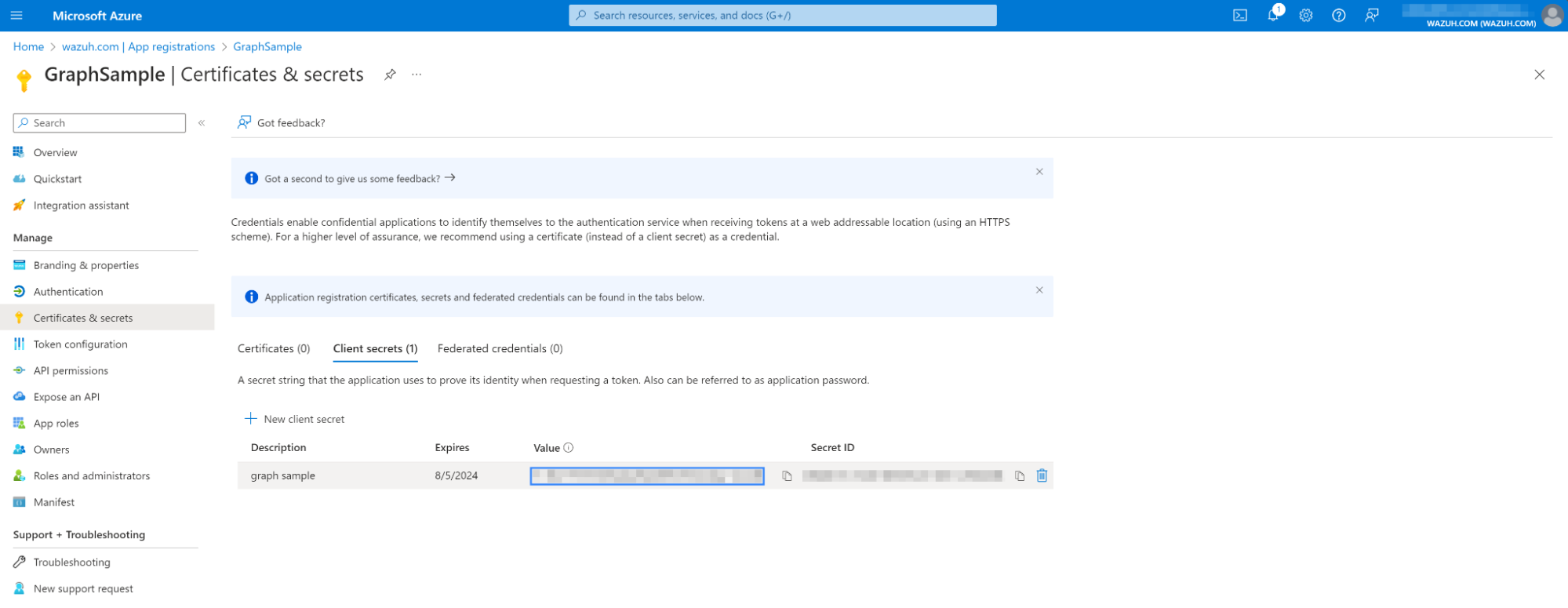This screenshot has width=1568, height=608.
Task: Open wazuh.com App registrations breadcrumb
Action: pos(138,47)
